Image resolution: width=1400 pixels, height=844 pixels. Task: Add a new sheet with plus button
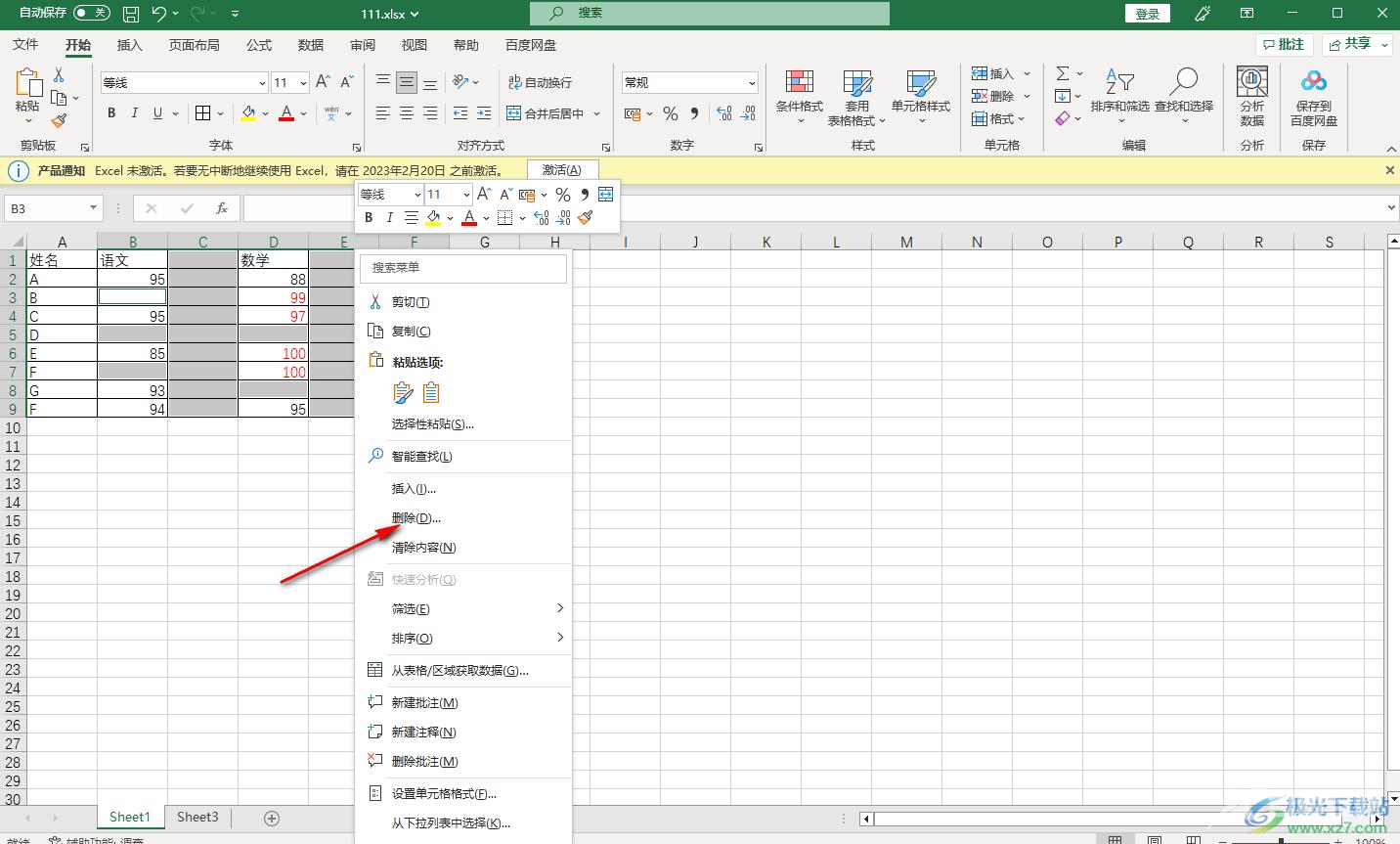[272, 818]
